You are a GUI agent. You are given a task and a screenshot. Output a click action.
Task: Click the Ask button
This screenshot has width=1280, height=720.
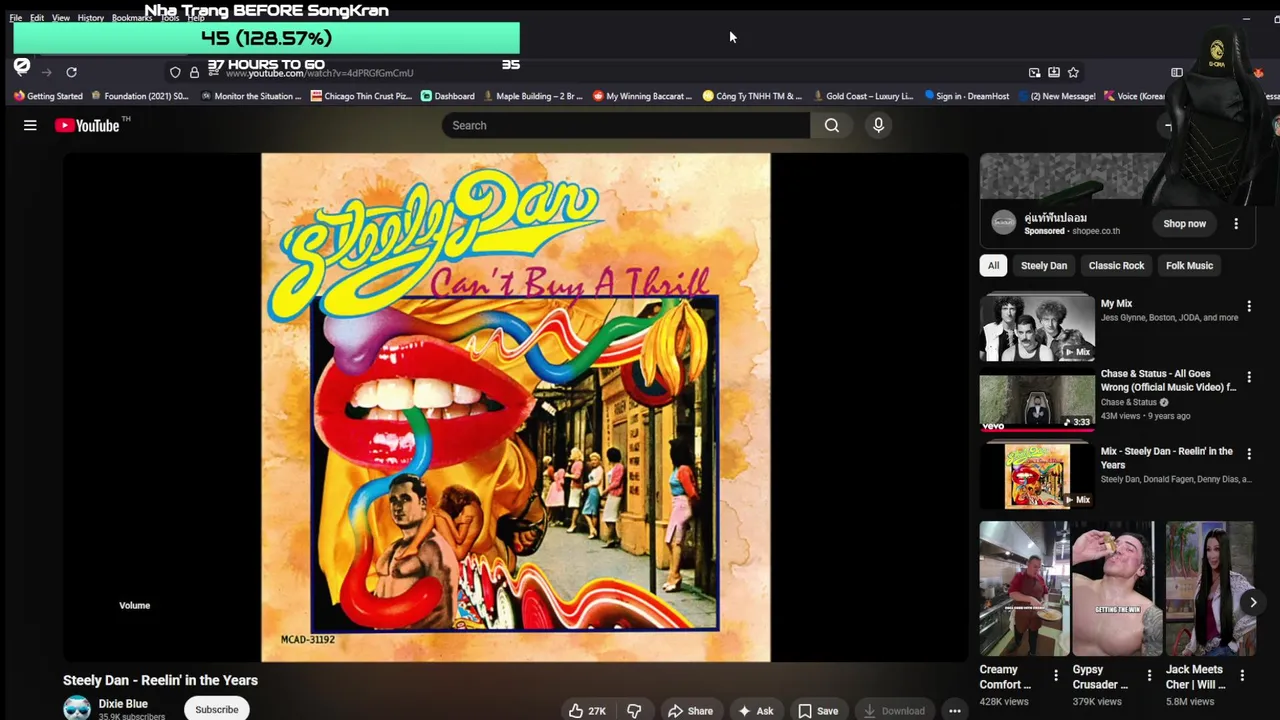coord(756,710)
